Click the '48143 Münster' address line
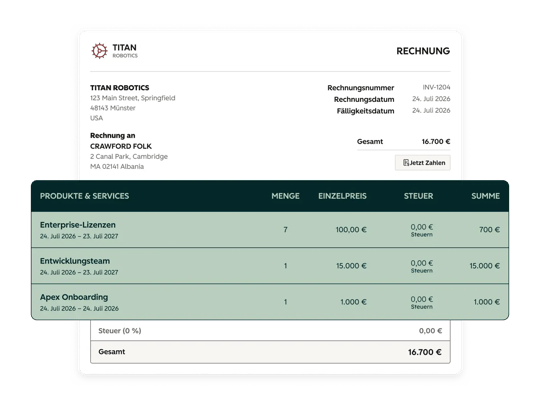The height and width of the screenshot is (405, 540). (x=113, y=108)
